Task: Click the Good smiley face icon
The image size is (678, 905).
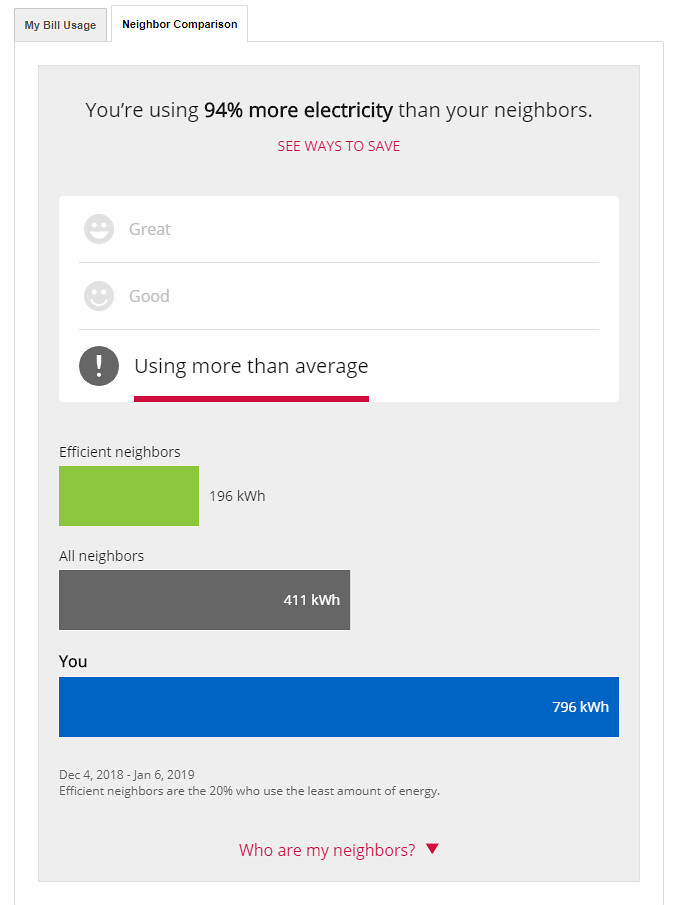Action: point(99,296)
